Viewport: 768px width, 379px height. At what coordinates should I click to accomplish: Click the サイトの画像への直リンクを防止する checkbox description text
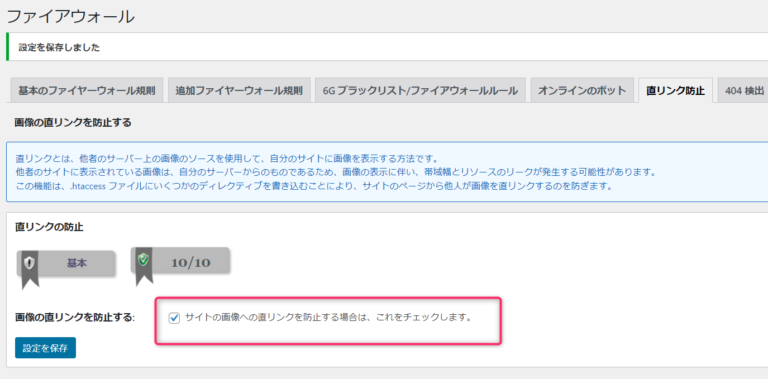pyautogui.click(x=328, y=317)
